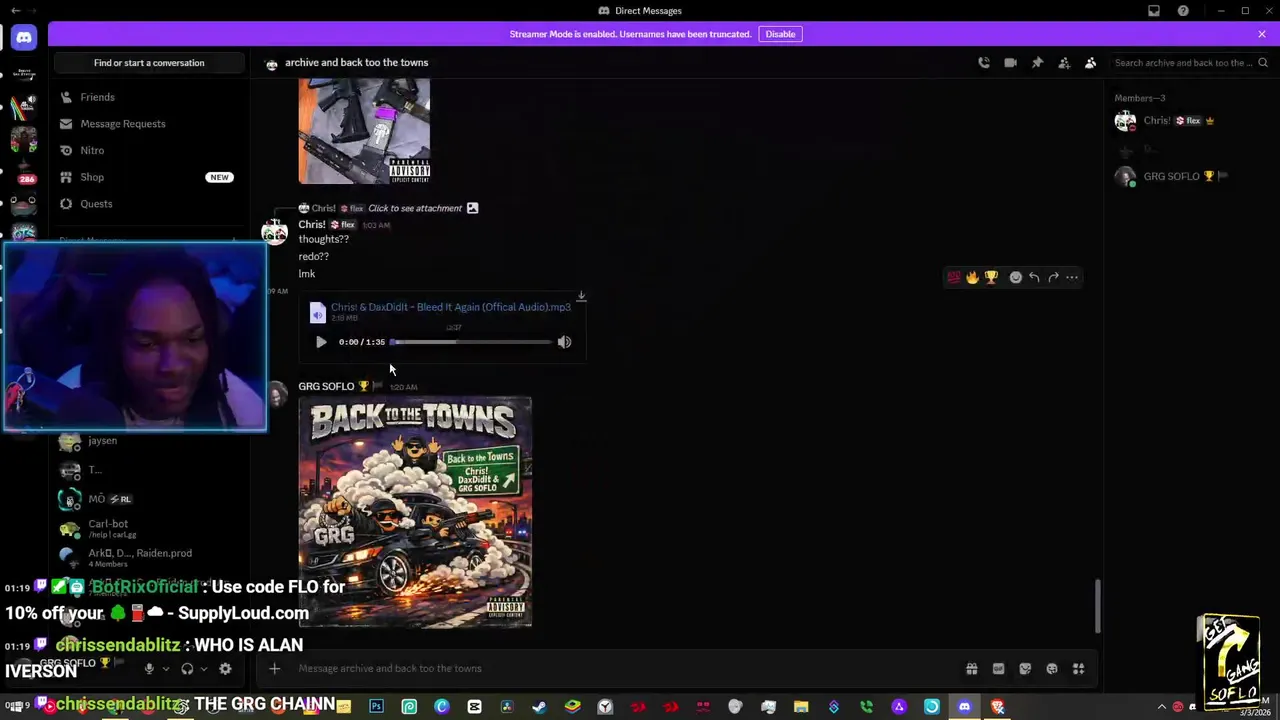The height and width of the screenshot is (720, 1280).
Task: Open the add reaction picker on message
Action: coord(1016,277)
